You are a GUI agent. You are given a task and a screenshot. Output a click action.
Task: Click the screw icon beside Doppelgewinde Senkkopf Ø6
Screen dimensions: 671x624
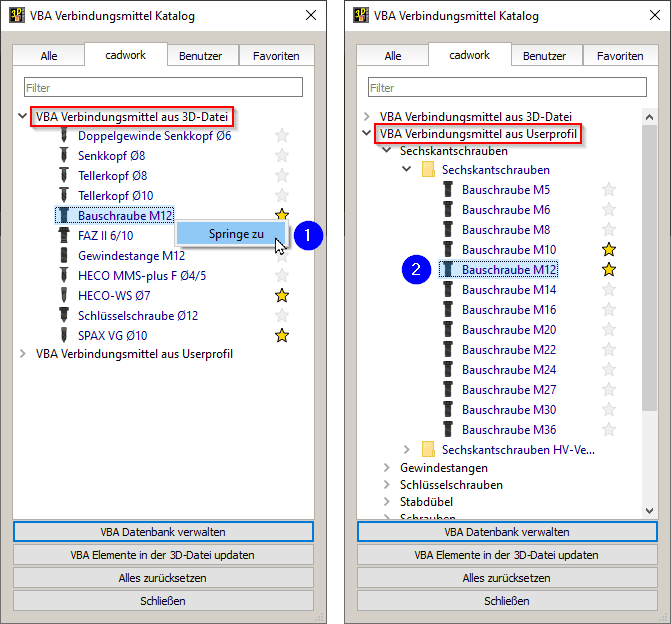(64, 135)
